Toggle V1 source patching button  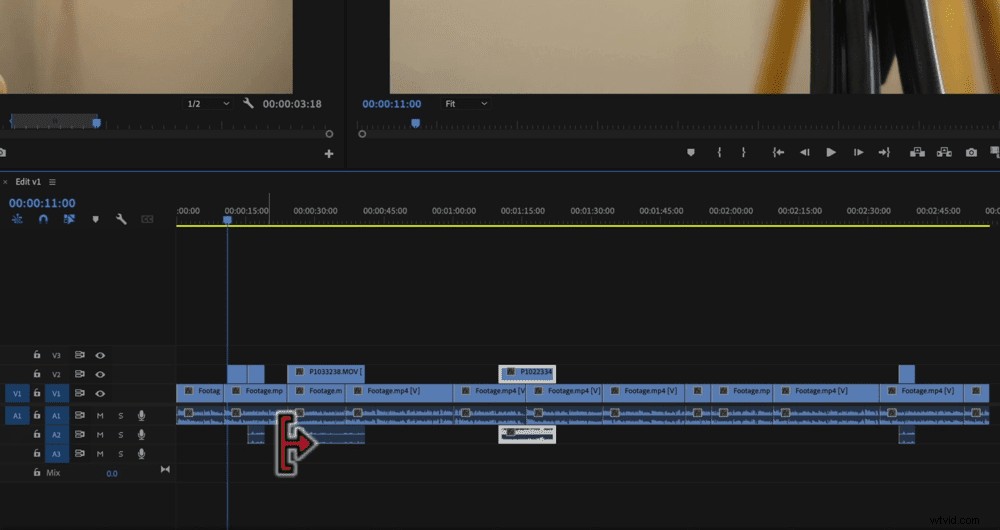tap(17, 394)
